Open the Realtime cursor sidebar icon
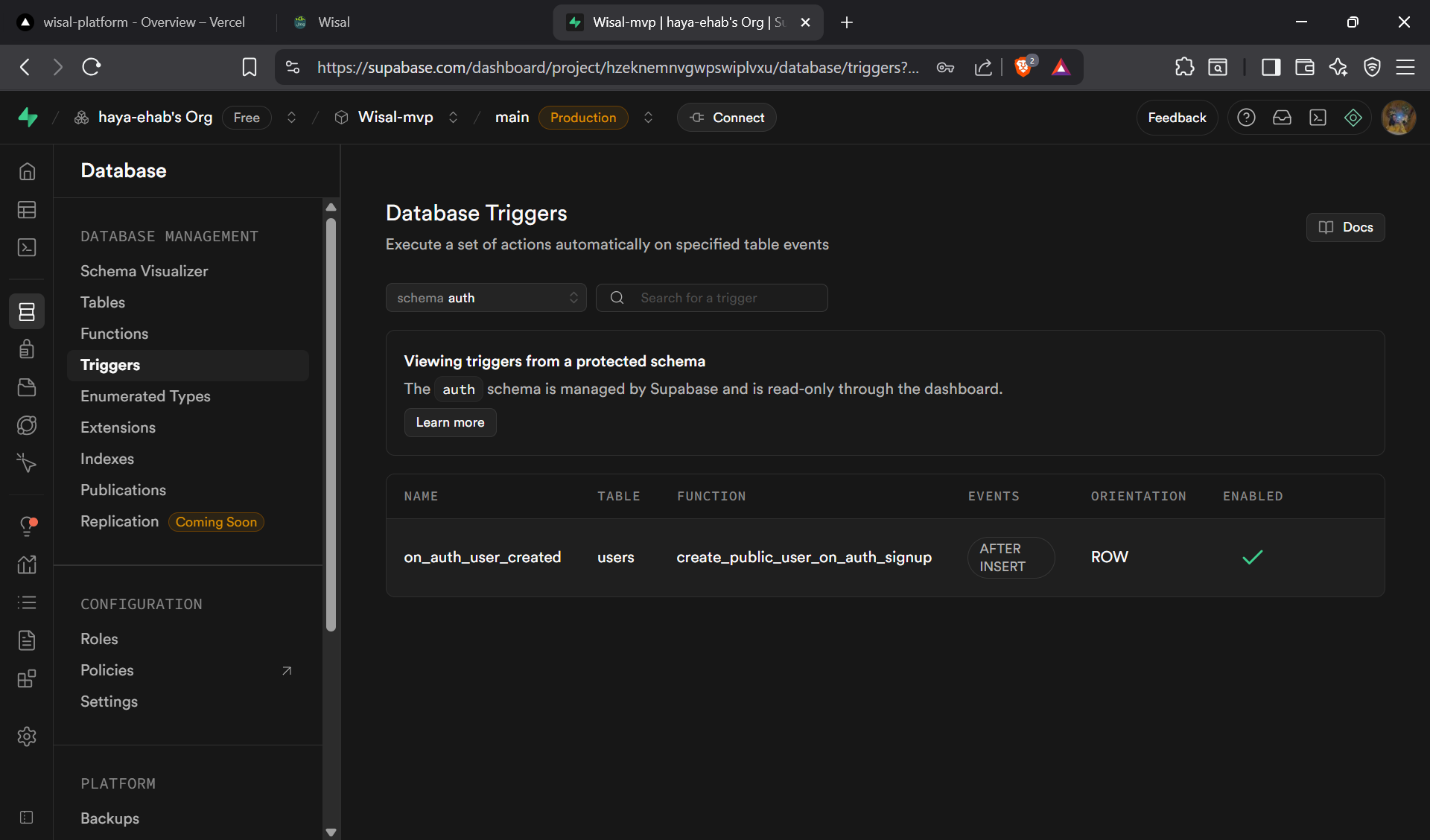Image resolution: width=1430 pixels, height=840 pixels. pos(27,463)
